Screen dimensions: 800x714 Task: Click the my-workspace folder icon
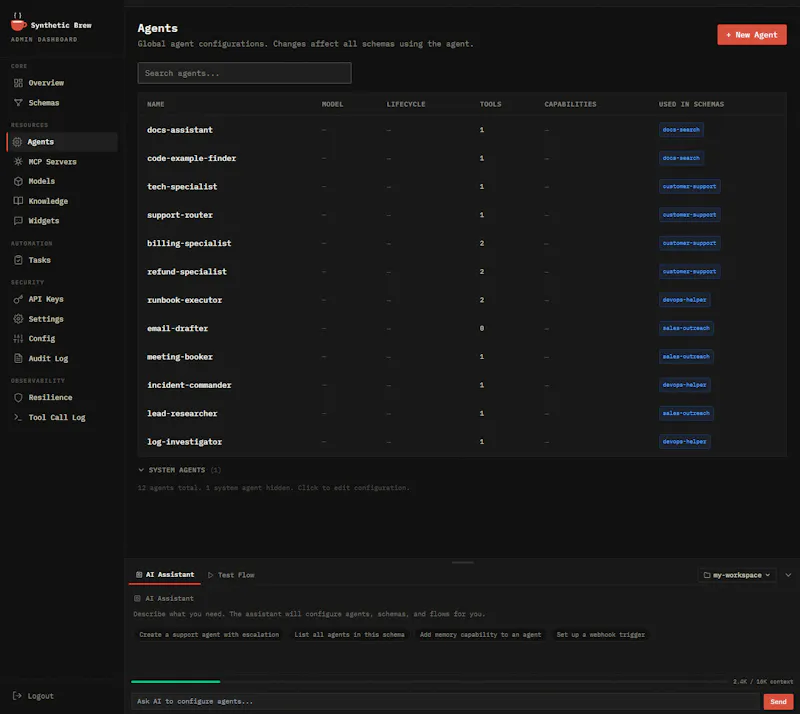[707, 575]
